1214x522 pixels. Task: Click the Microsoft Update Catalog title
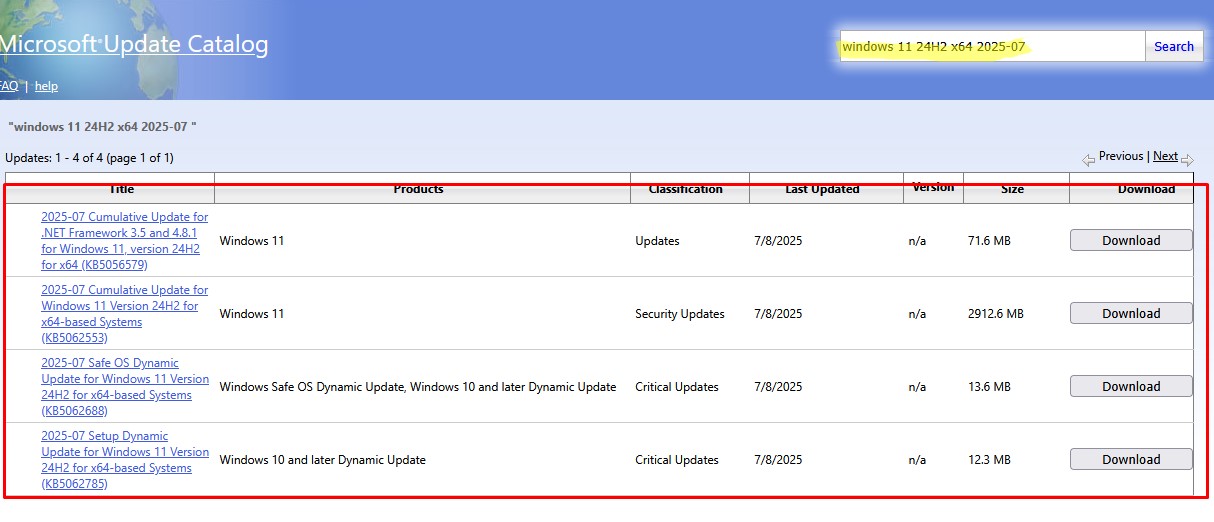(134, 44)
